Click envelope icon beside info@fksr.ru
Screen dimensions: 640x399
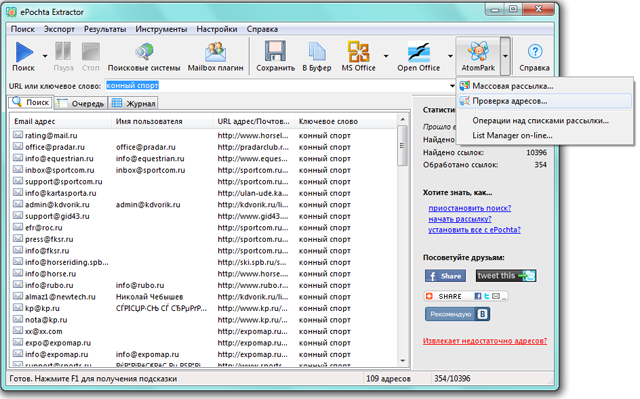(18, 250)
